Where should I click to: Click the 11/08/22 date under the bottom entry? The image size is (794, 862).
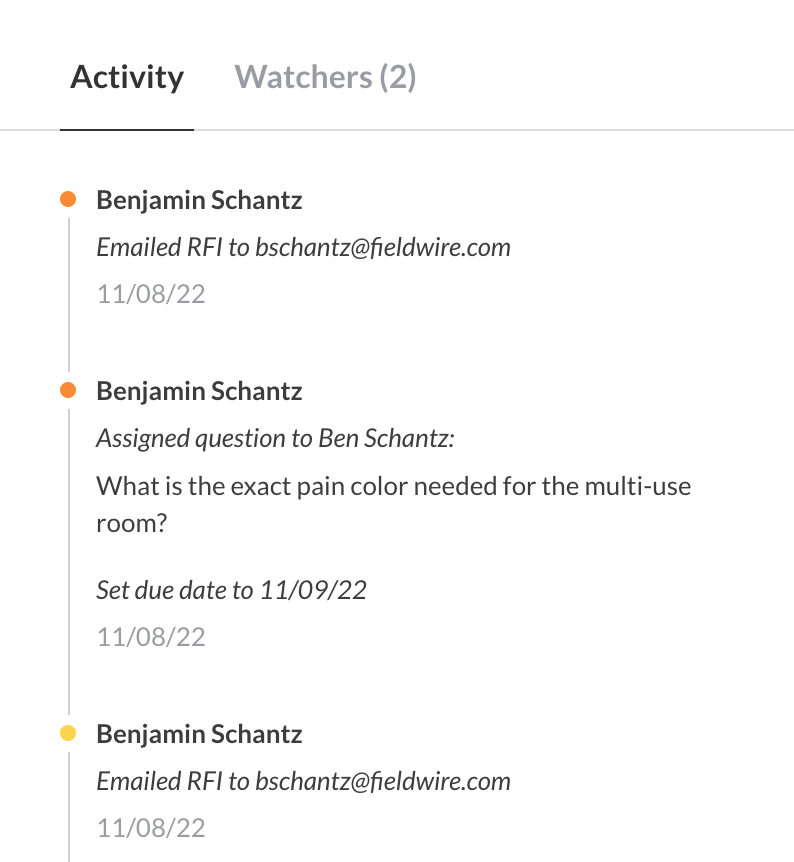click(151, 828)
